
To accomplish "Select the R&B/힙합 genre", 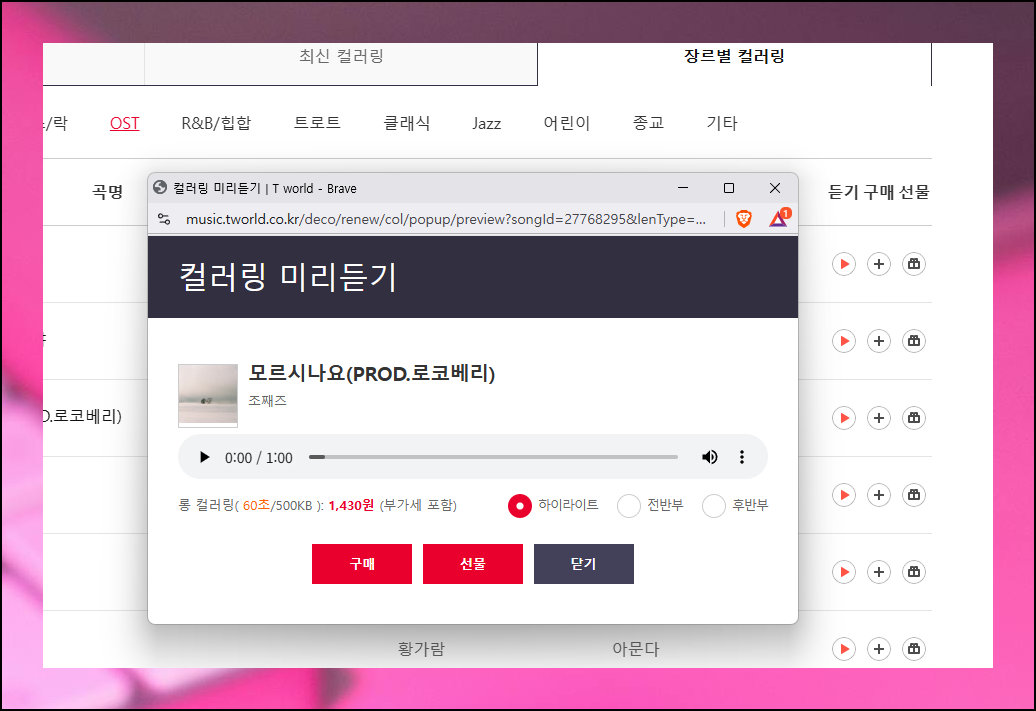I will [x=217, y=123].
